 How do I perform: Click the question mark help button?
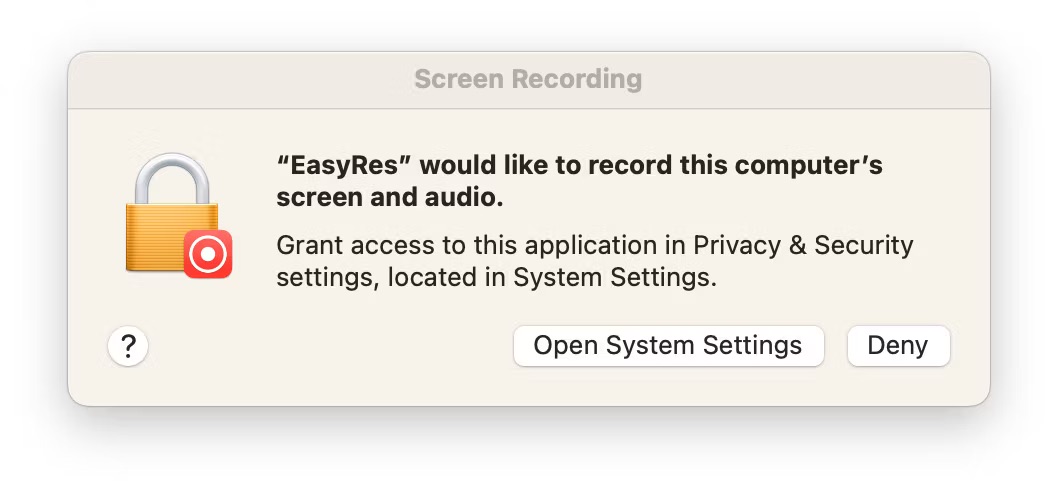click(x=128, y=347)
